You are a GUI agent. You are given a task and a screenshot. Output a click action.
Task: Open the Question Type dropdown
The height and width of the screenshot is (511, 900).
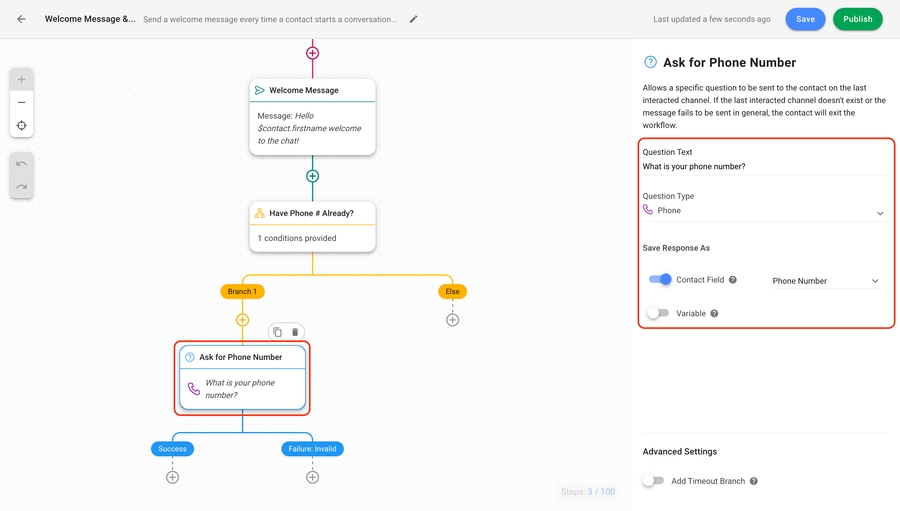point(764,211)
